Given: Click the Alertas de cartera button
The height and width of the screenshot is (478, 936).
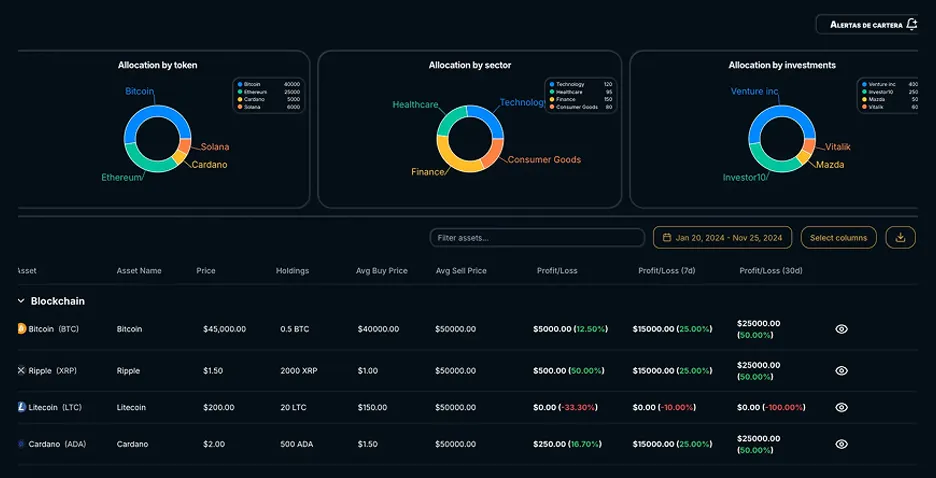Looking at the screenshot, I should point(866,24).
